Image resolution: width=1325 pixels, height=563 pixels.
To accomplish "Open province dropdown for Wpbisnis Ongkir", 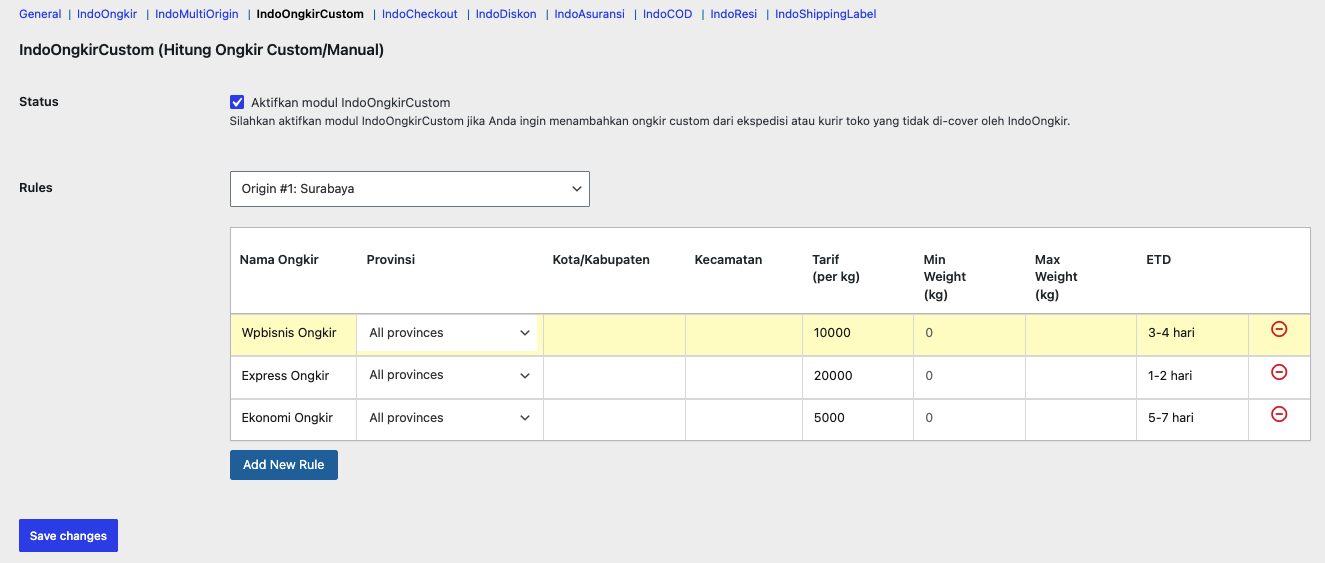I will [449, 333].
